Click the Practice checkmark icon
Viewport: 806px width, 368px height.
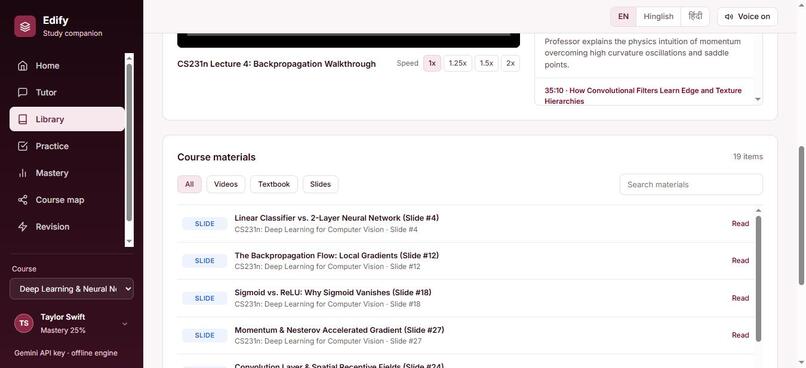tap(22, 146)
